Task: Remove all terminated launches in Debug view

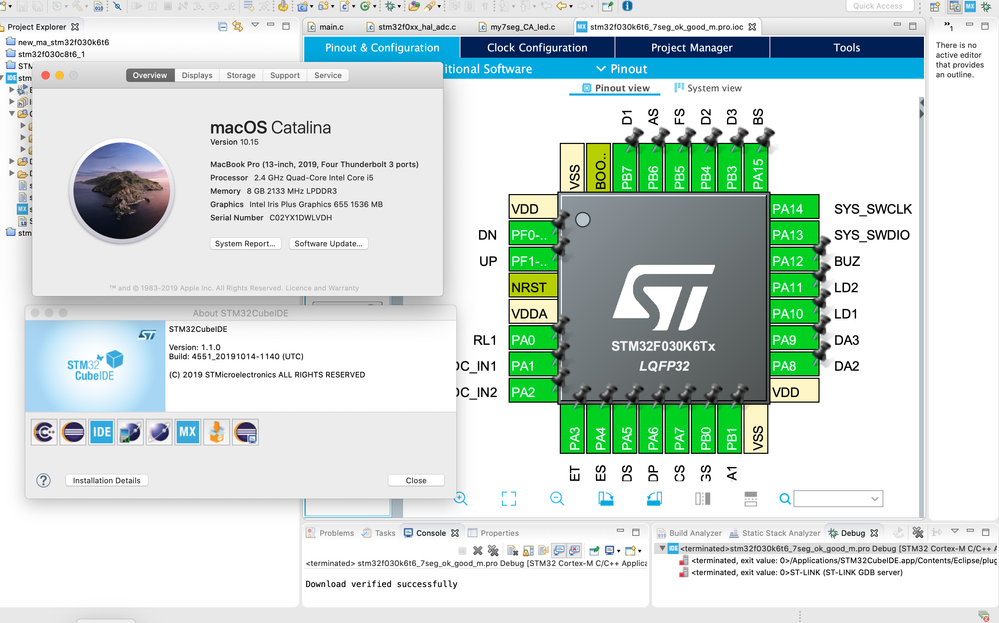Action: (917, 533)
